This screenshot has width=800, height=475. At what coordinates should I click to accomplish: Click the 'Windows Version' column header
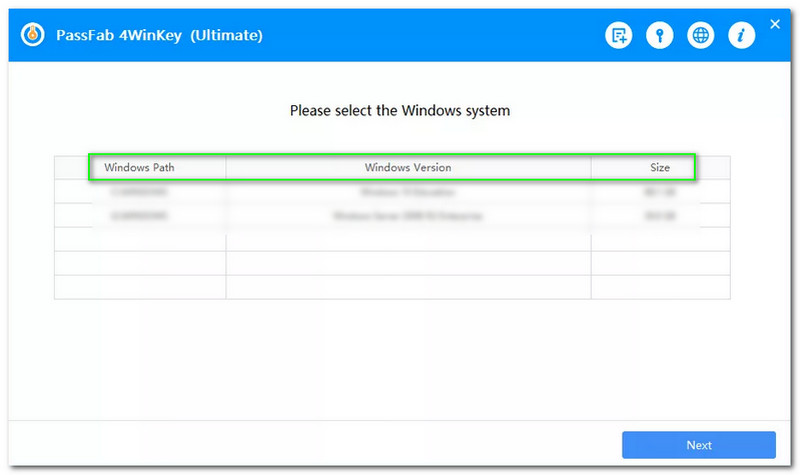[x=408, y=167]
